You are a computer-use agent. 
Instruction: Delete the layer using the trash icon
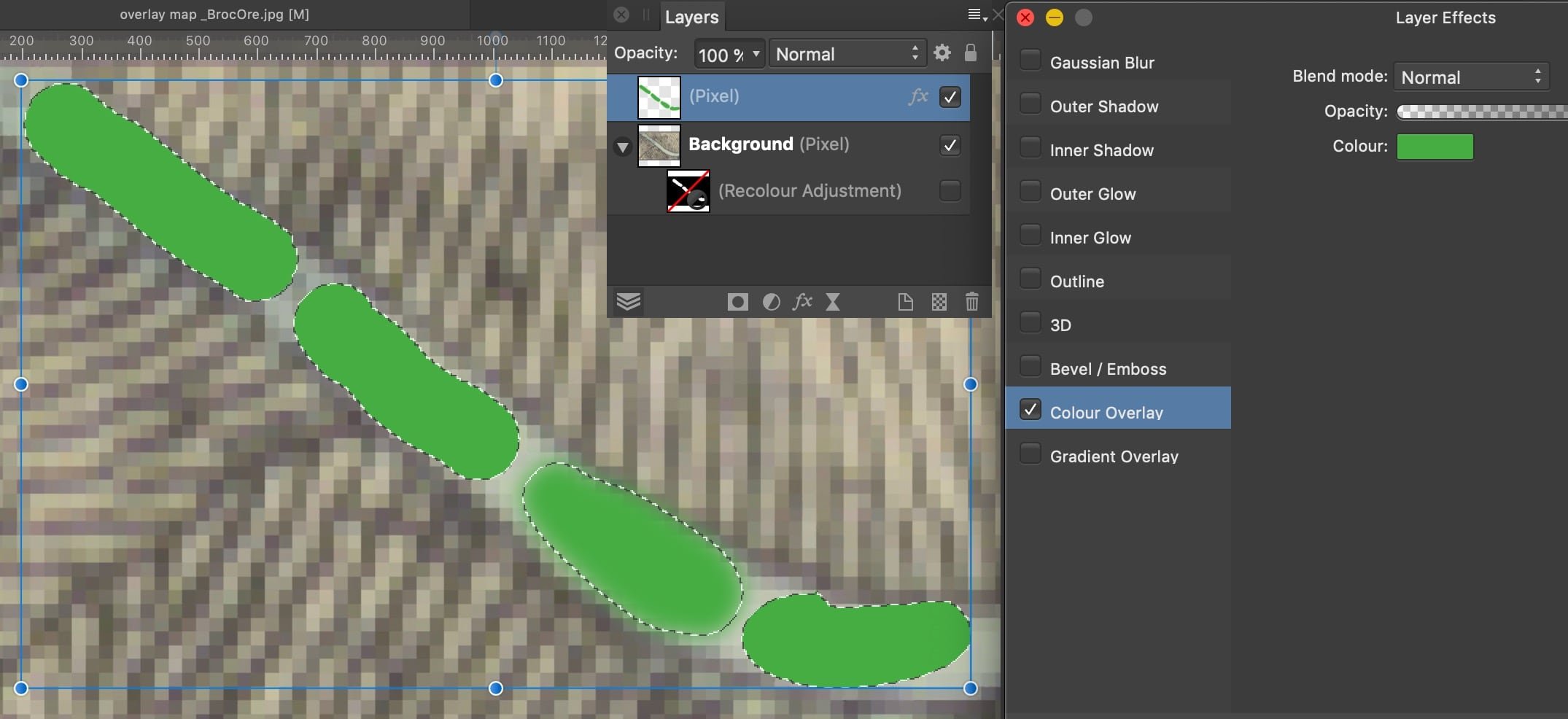971,301
